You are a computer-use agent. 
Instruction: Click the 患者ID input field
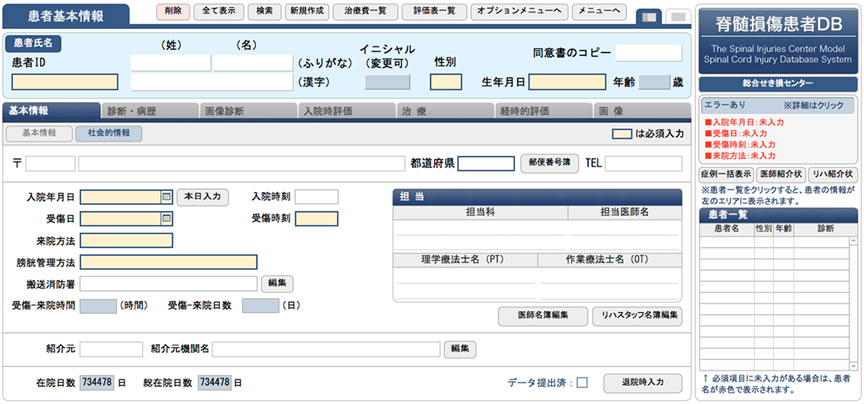coord(65,82)
